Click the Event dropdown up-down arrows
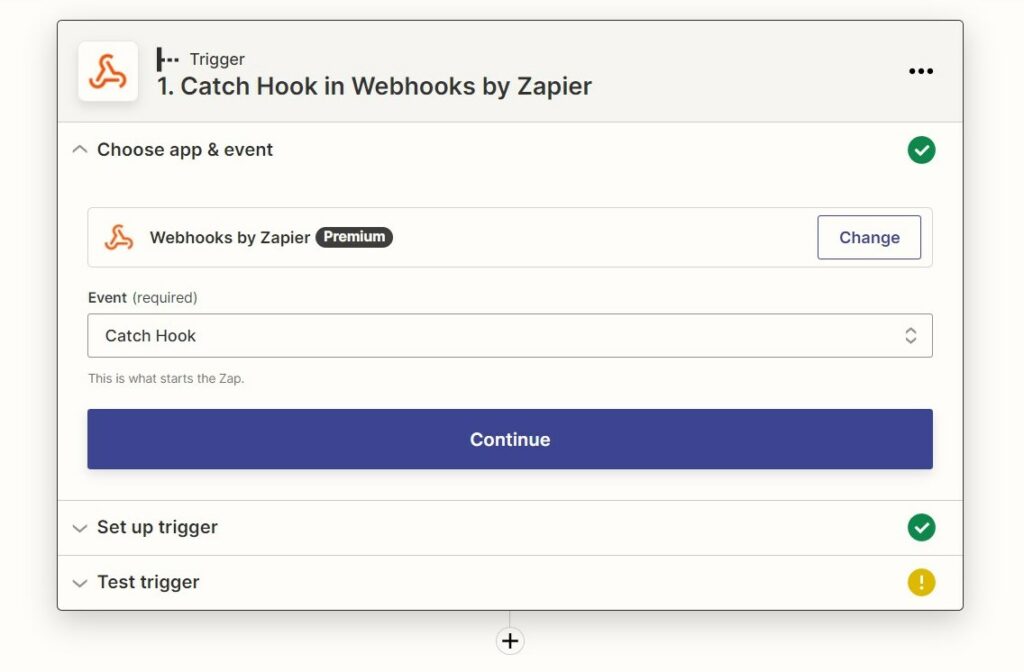Screen dimensions: 1024x672 (910, 336)
